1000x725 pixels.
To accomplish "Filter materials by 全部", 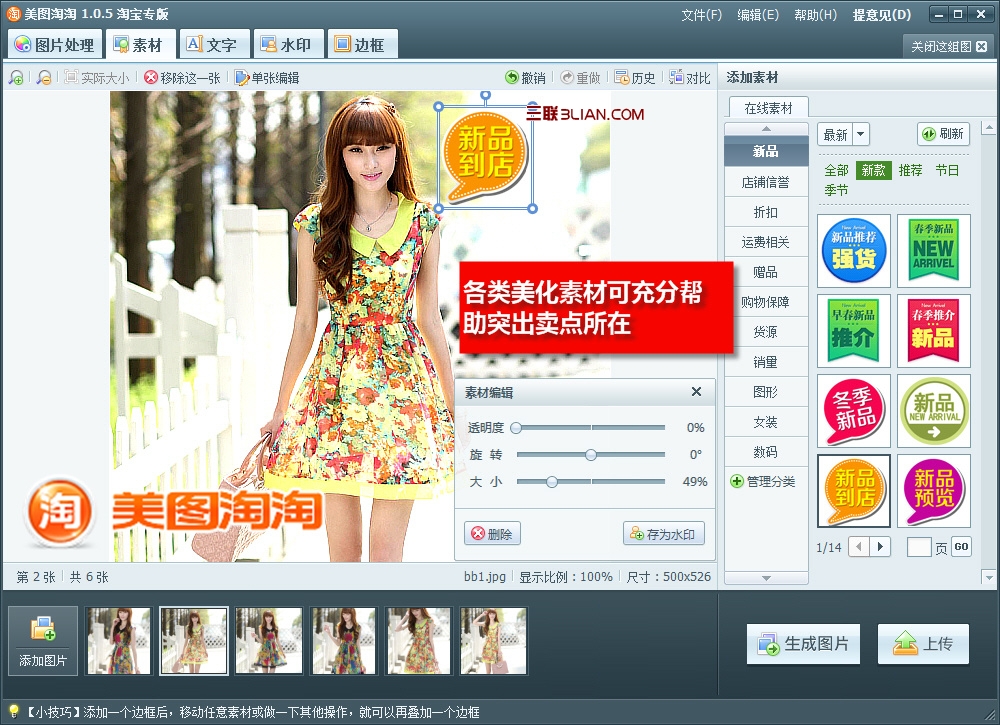I will coord(836,170).
